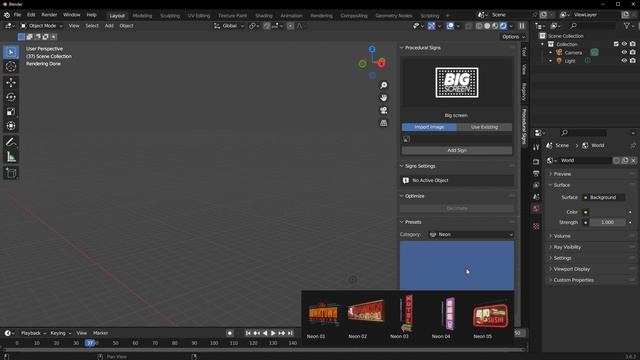Open the viewport Add menu
The width and height of the screenshot is (640, 360).
point(109,26)
